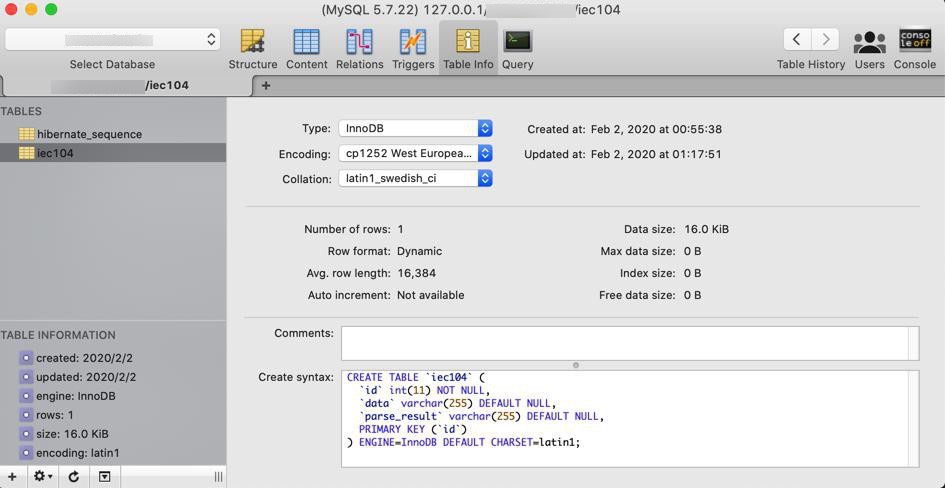Change the Collation dropdown
This screenshot has height=488, width=945.
tap(415, 178)
